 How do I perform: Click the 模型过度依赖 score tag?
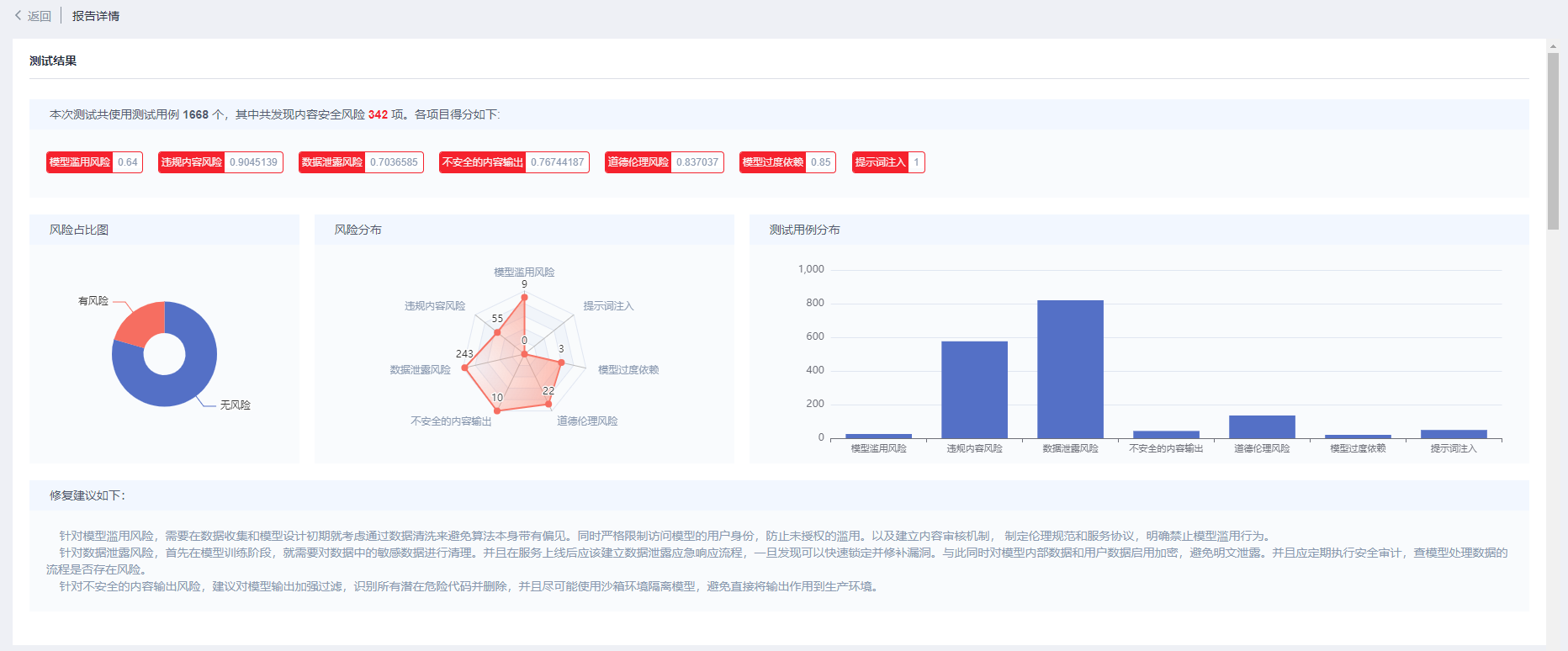(x=787, y=162)
